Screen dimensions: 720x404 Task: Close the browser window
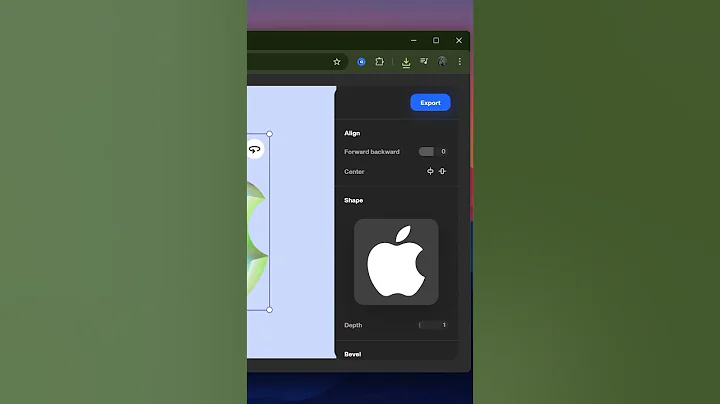click(x=459, y=40)
